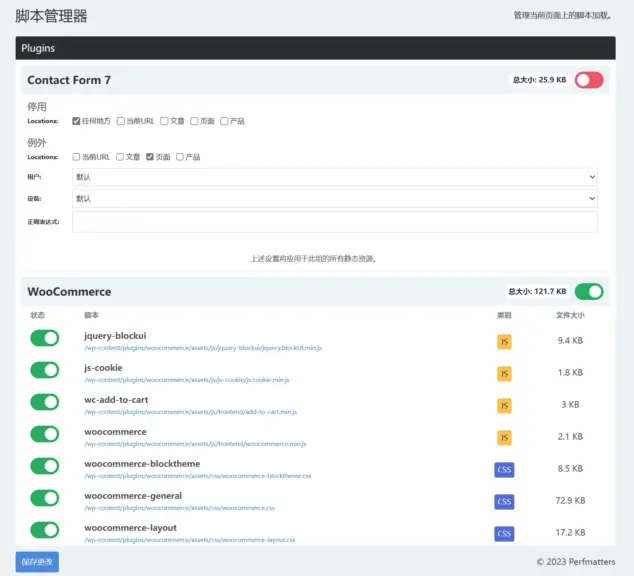Image resolution: width=634 pixels, height=576 pixels.
Task: Click the Plugins section header
Action: [316, 48]
